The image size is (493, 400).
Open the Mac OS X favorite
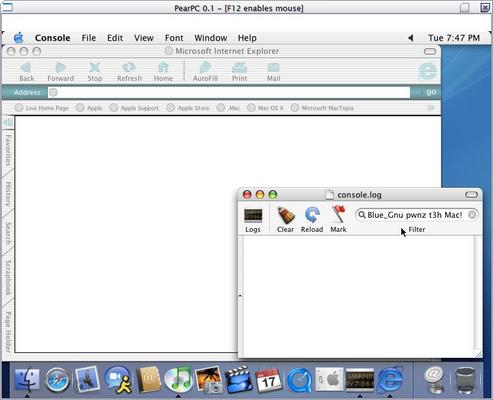pyautogui.click(x=265, y=108)
